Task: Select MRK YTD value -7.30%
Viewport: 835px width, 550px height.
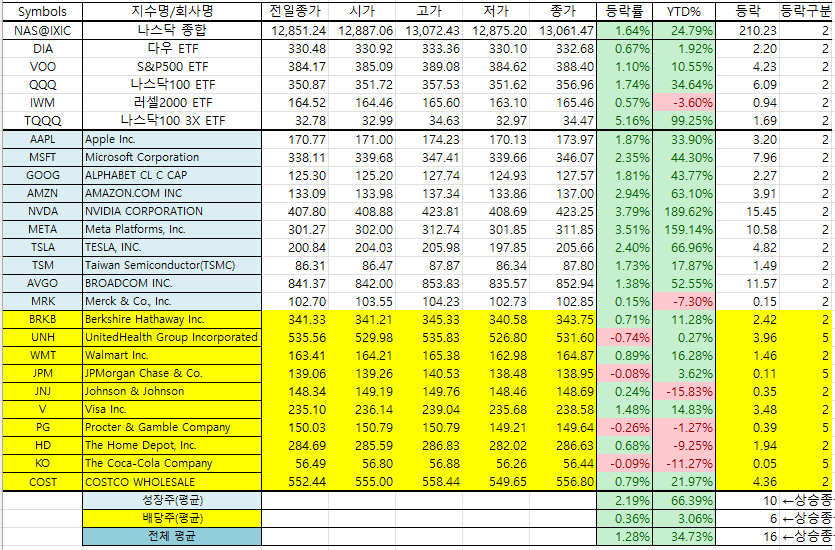Action: click(x=684, y=301)
